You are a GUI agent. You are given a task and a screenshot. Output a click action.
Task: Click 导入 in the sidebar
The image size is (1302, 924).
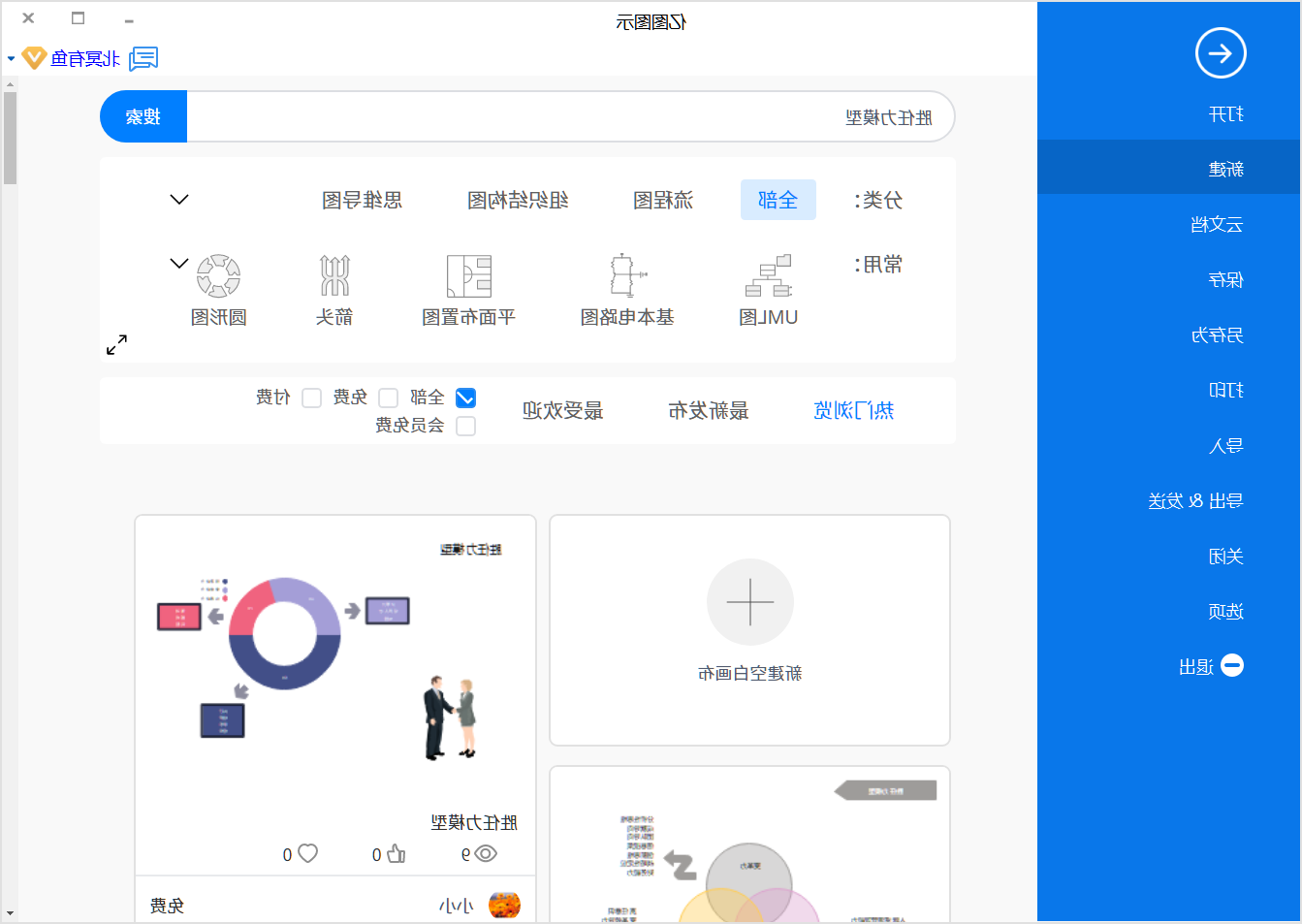[1226, 445]
